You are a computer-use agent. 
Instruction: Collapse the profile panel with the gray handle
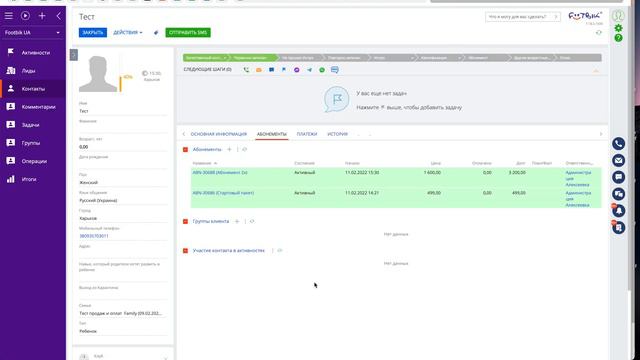[x=73, y=55]
